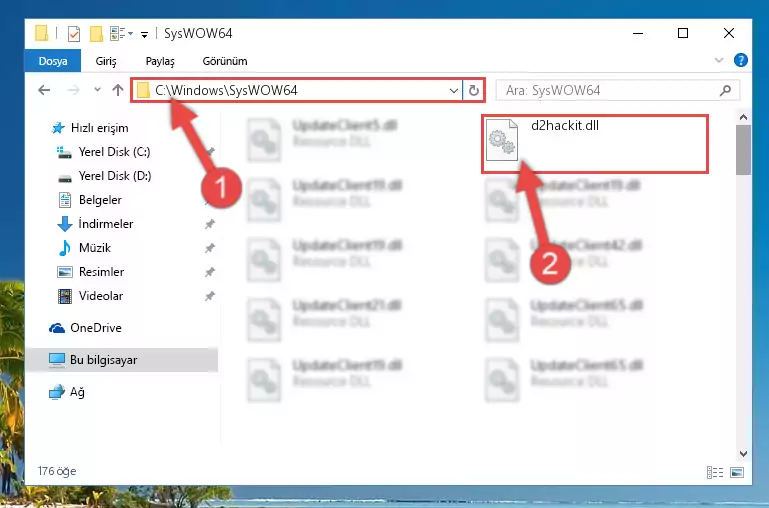Click the pin icon next to Resimler
769x508 pixels.
[x=209, y=272]
